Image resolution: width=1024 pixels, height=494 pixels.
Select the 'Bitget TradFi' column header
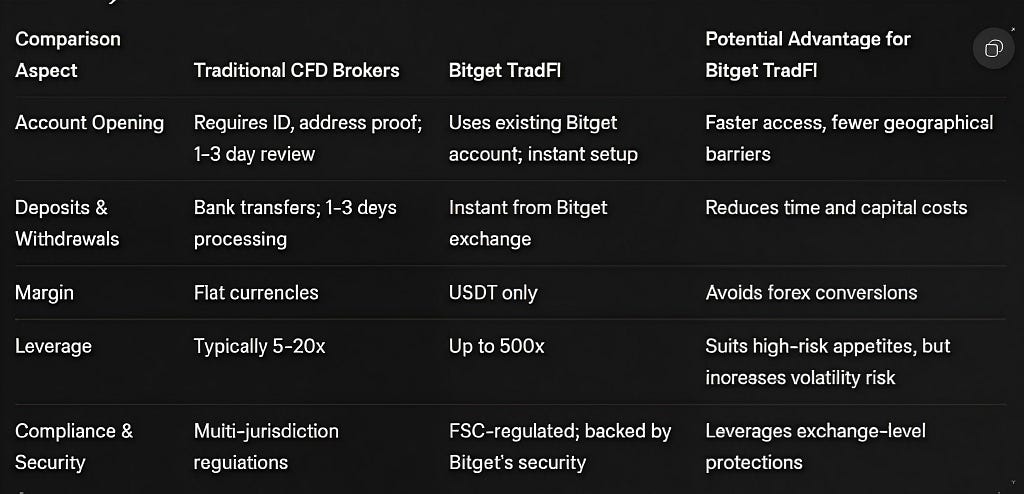(x=505, y=71)
